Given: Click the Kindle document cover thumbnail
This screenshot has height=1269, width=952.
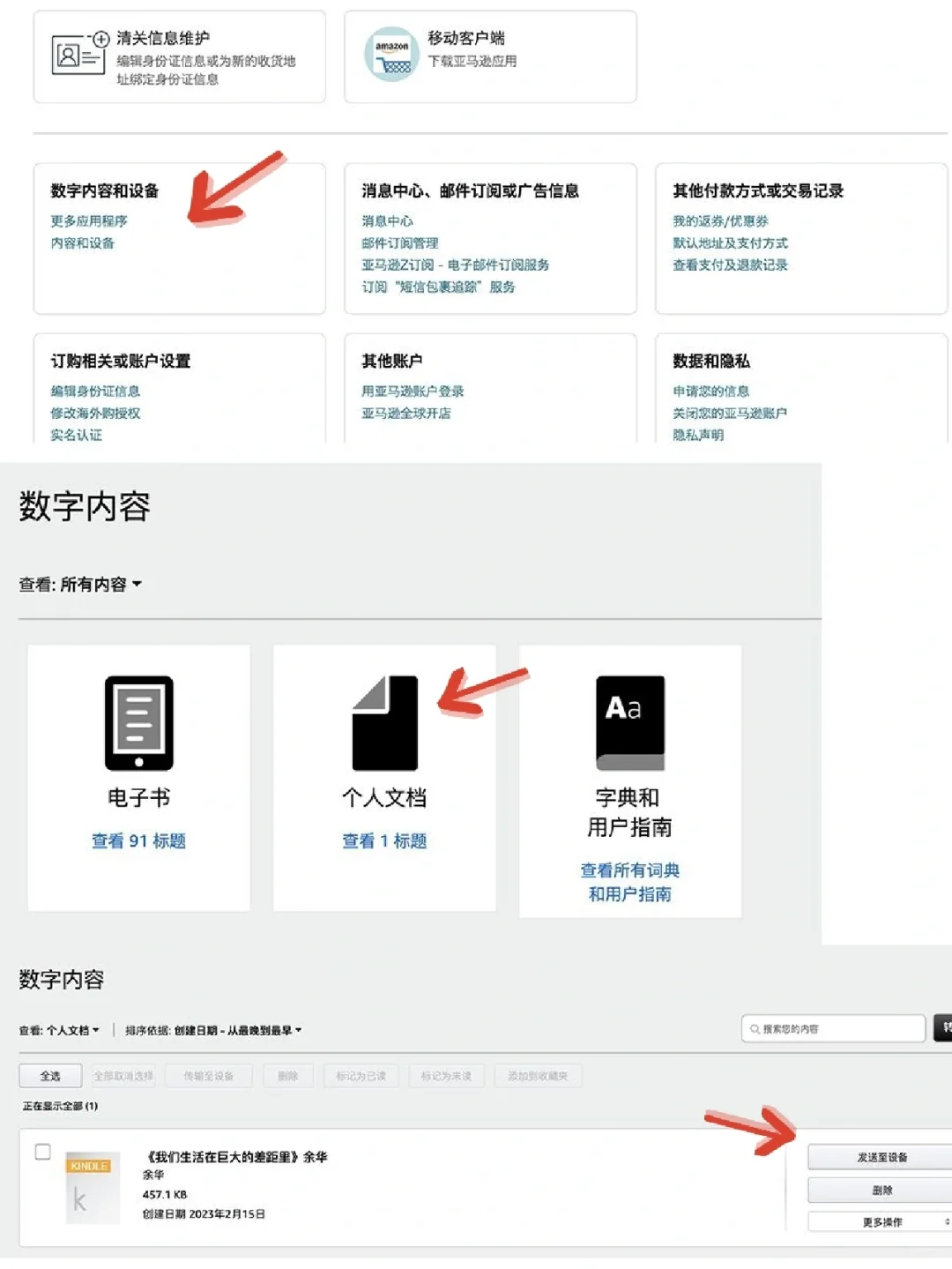Looking at the screenshot, I should 93,1188.
